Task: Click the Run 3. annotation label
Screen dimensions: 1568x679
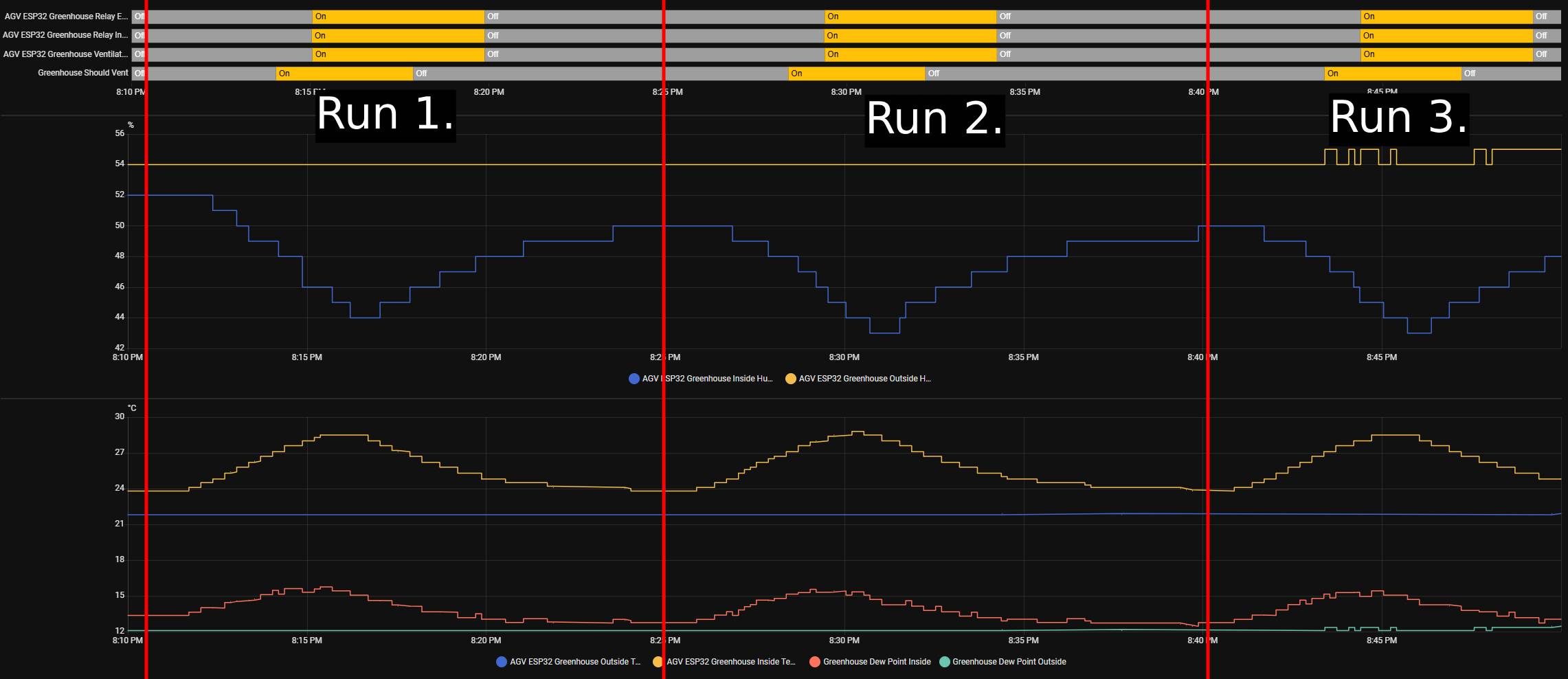Action: [x=1398, y=118]
